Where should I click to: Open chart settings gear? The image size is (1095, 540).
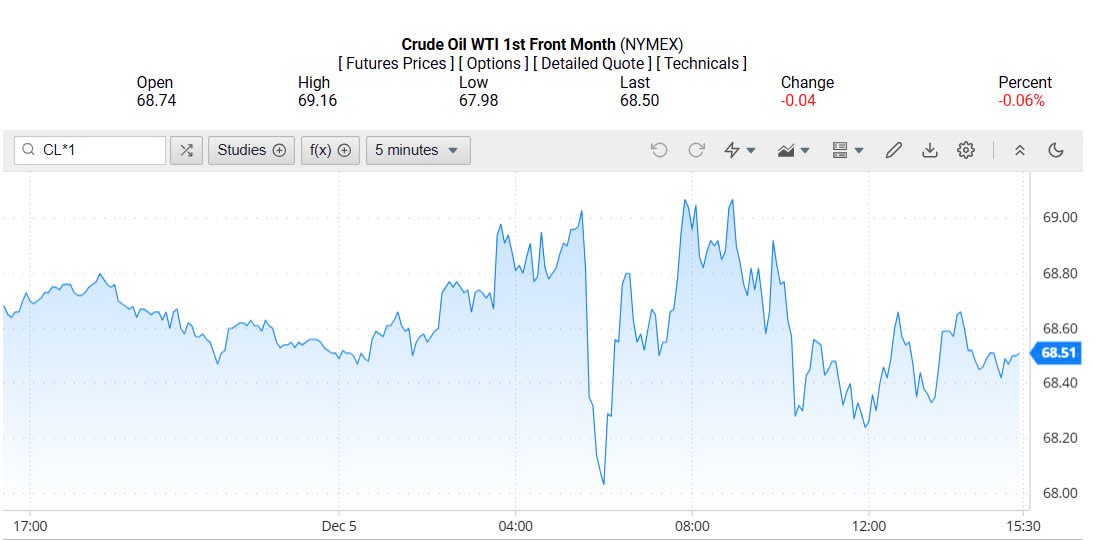coord(966,150)
